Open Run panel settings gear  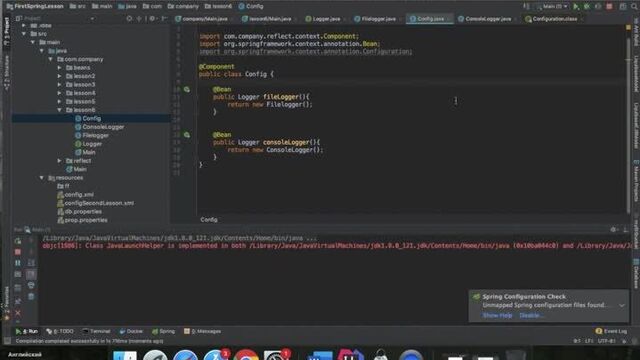point(613,230)
